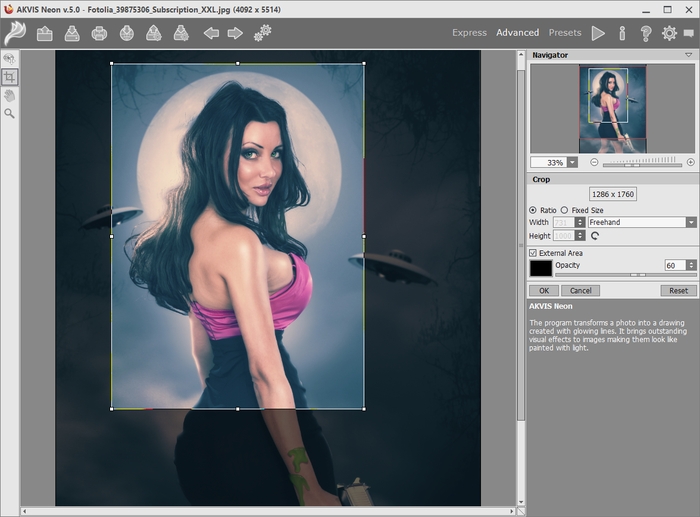Save presets icon in toolbar
Viewport: 700px width, 517px height.
(x=181, y=33)
